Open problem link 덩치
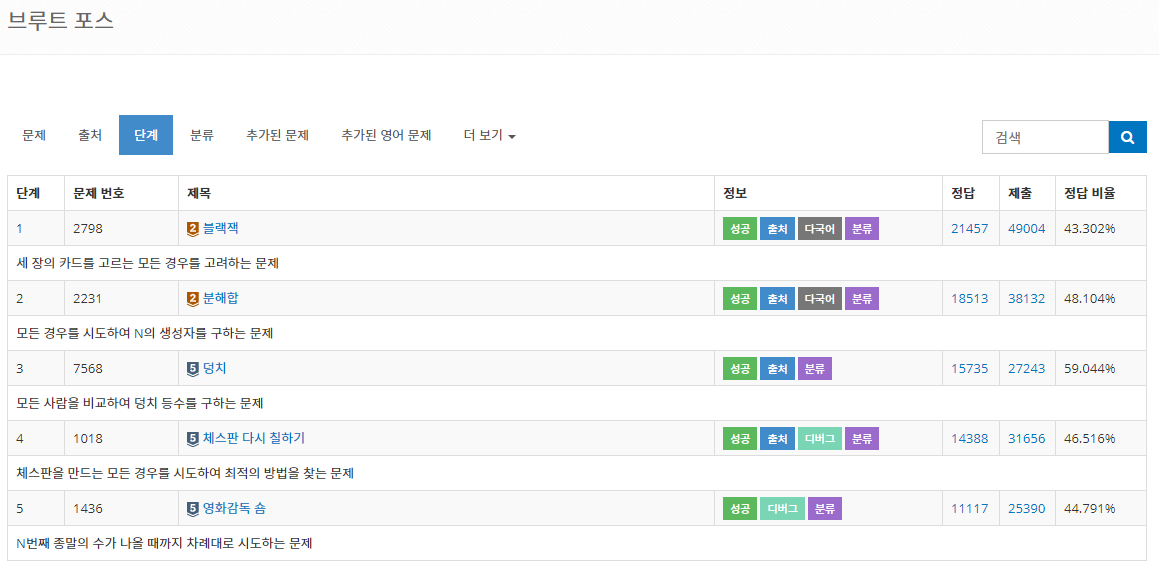This screenshot has width=1159, height=571. [214, 368]
